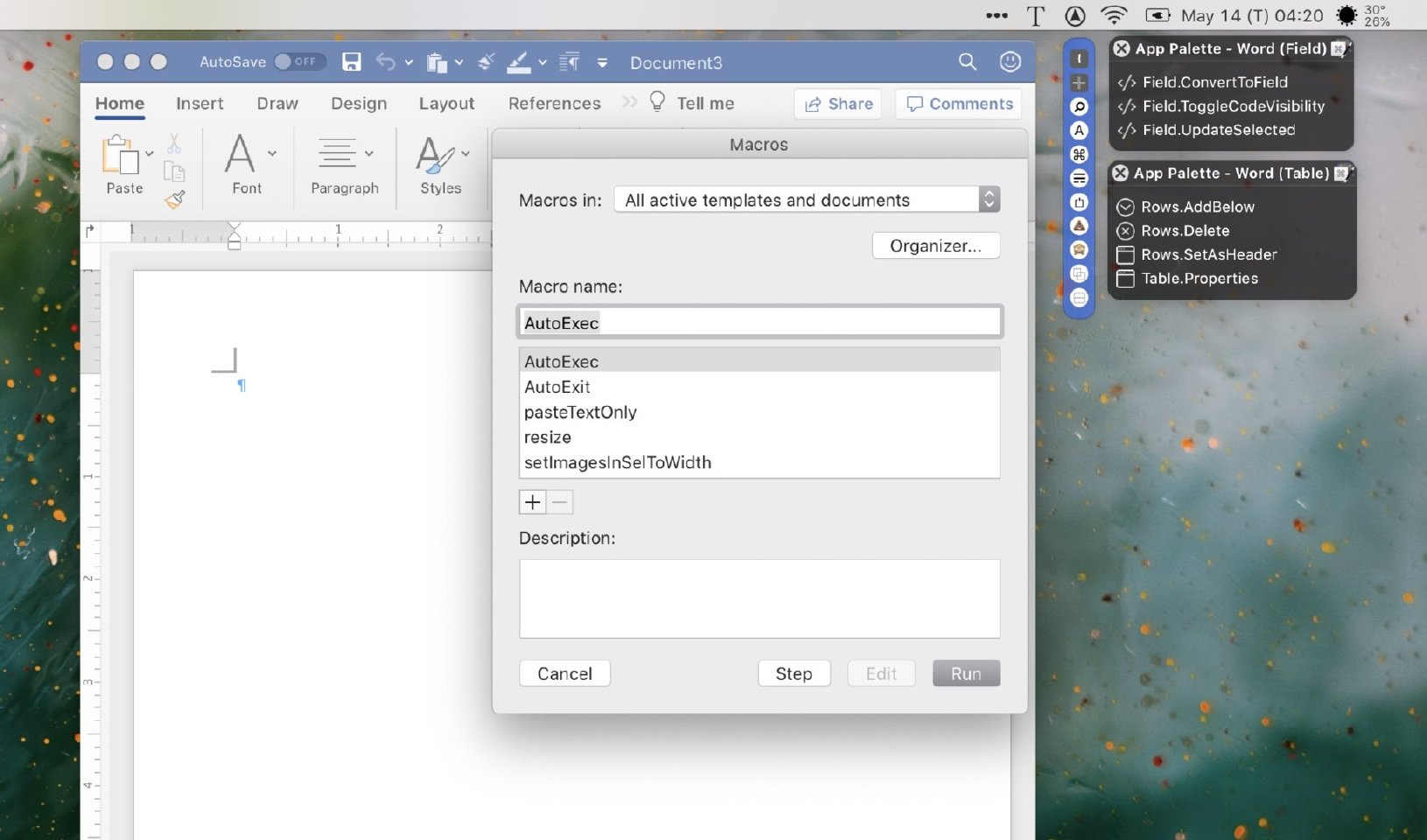Open the smiley feedback icon
Screen dimensions: 1427x840
coord(1010,62)
